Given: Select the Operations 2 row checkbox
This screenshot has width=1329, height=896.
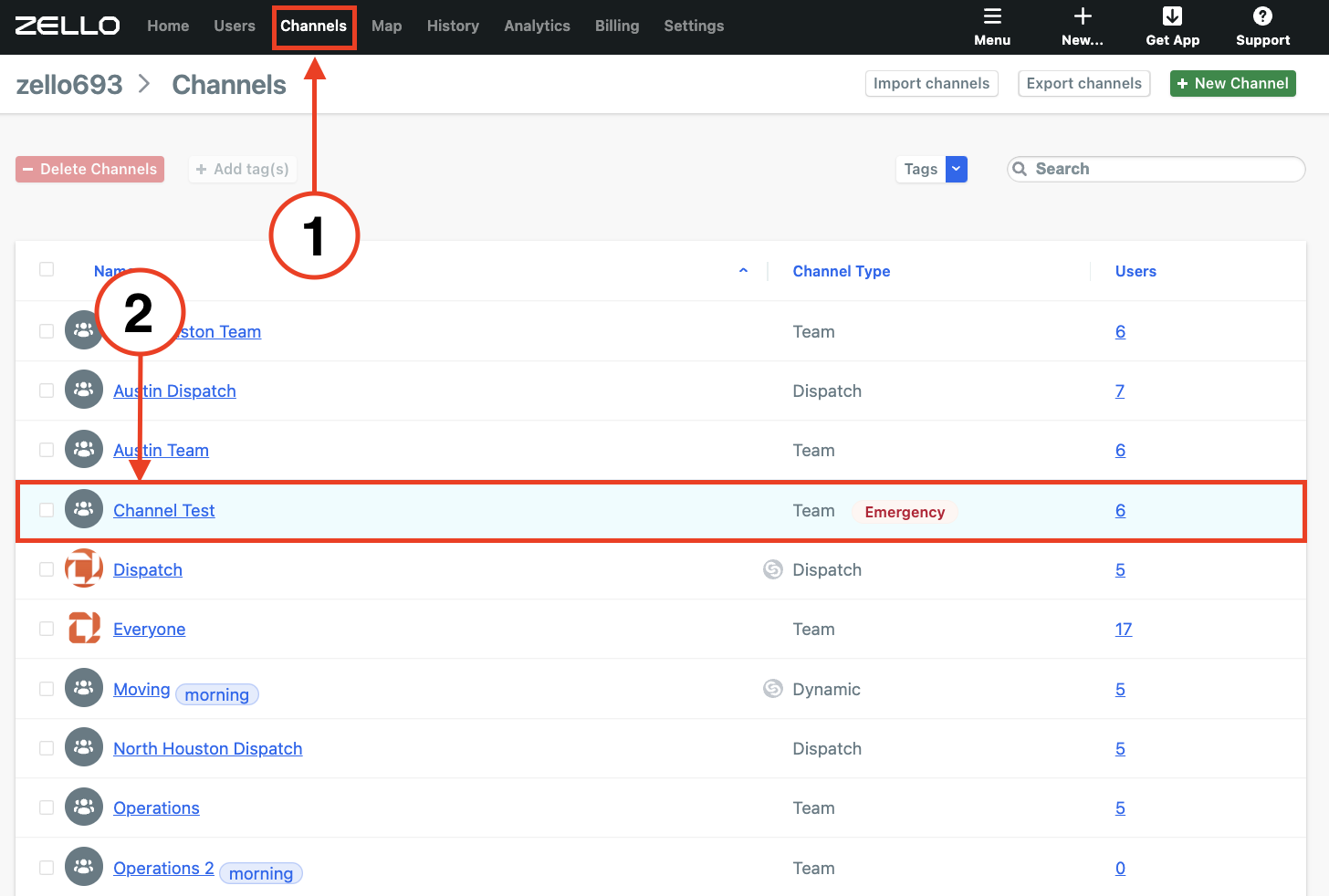Looking at the screenshot, I should 47,868.
